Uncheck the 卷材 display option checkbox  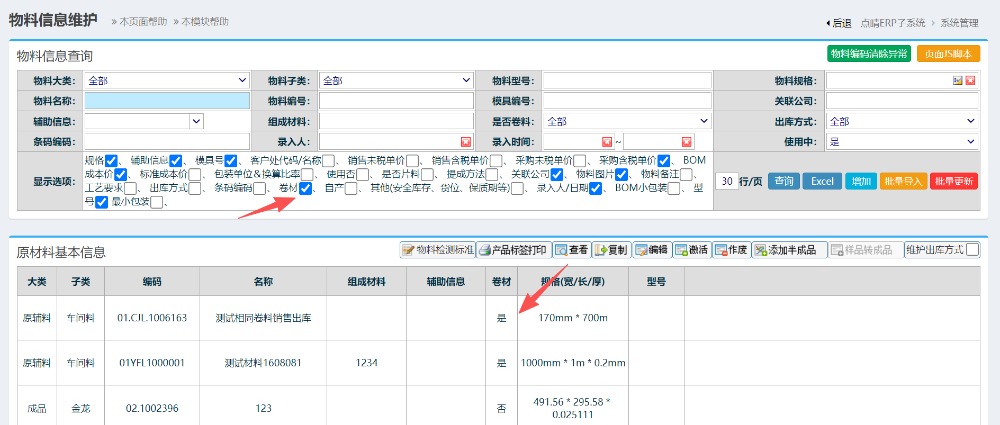point(306,188)
